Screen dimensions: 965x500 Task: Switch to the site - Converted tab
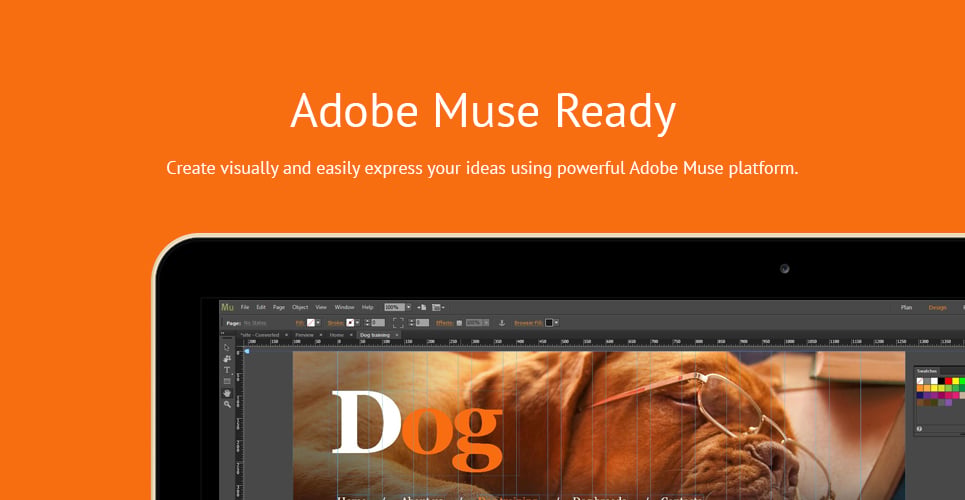click(260, 335)
